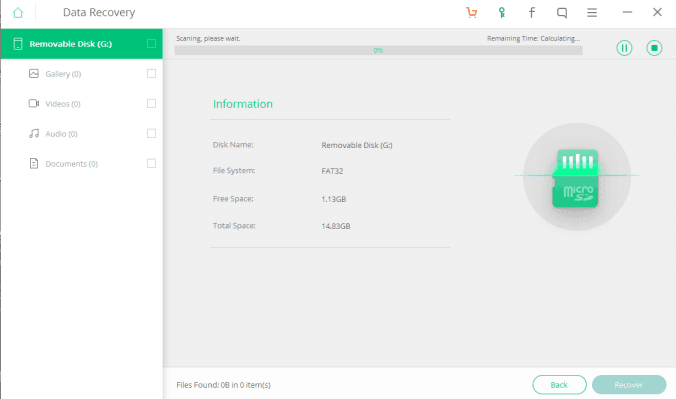The image size is (676, 399).
Task: Pause the scanning process
Action: (624, 48)
